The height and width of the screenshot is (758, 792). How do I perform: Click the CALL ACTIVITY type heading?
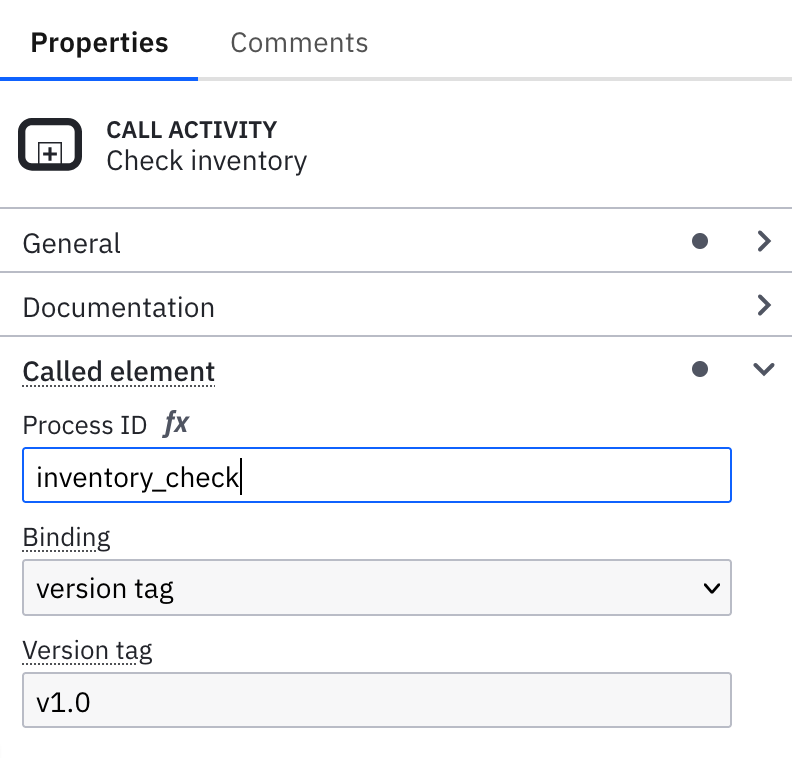coord(191,130)
